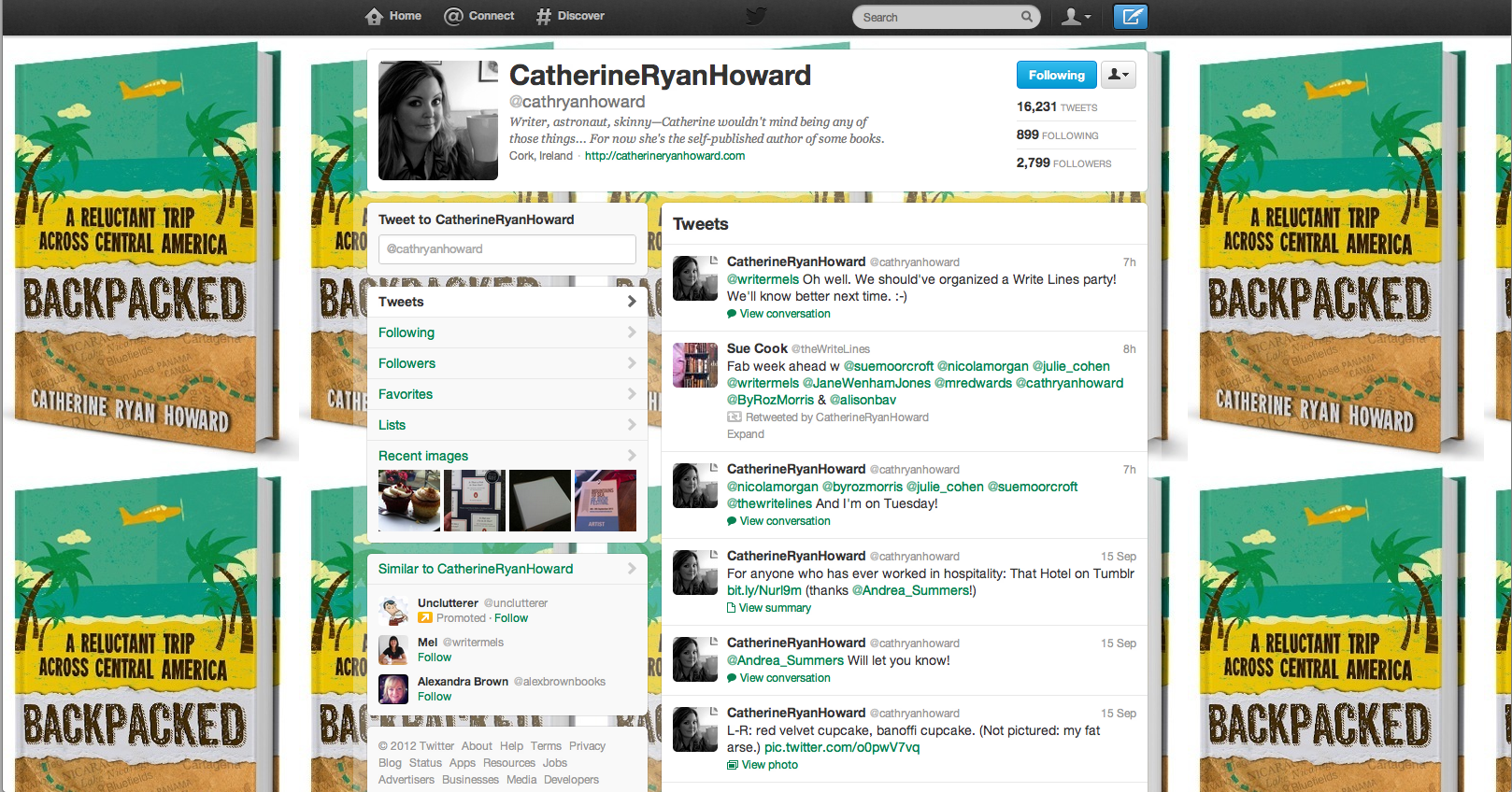Viewport: 1512px width, 792px height.
Task: Click the chevron next to Lists
Action: [x=632, y=425]
